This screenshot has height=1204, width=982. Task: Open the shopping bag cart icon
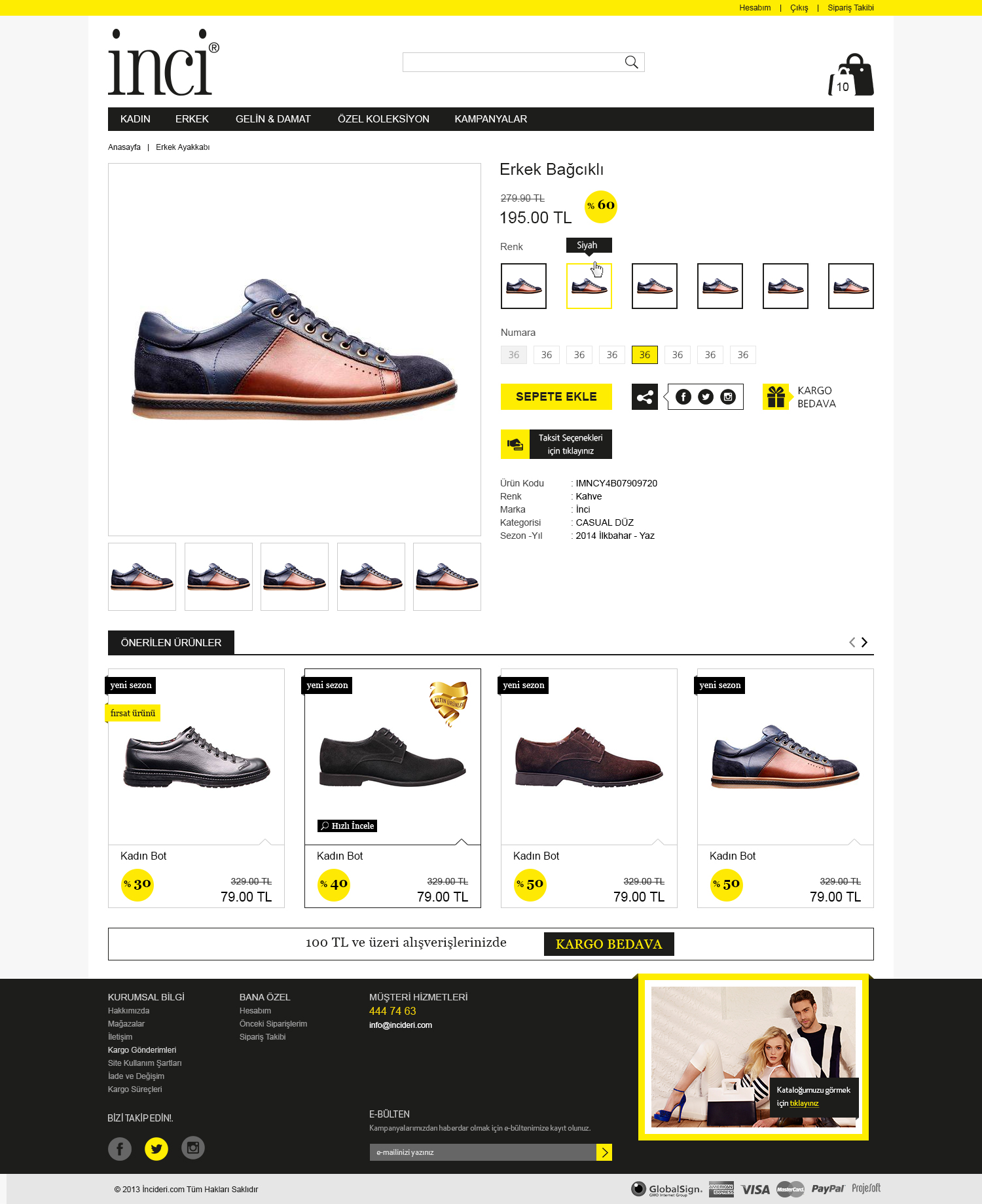[851, 75]
